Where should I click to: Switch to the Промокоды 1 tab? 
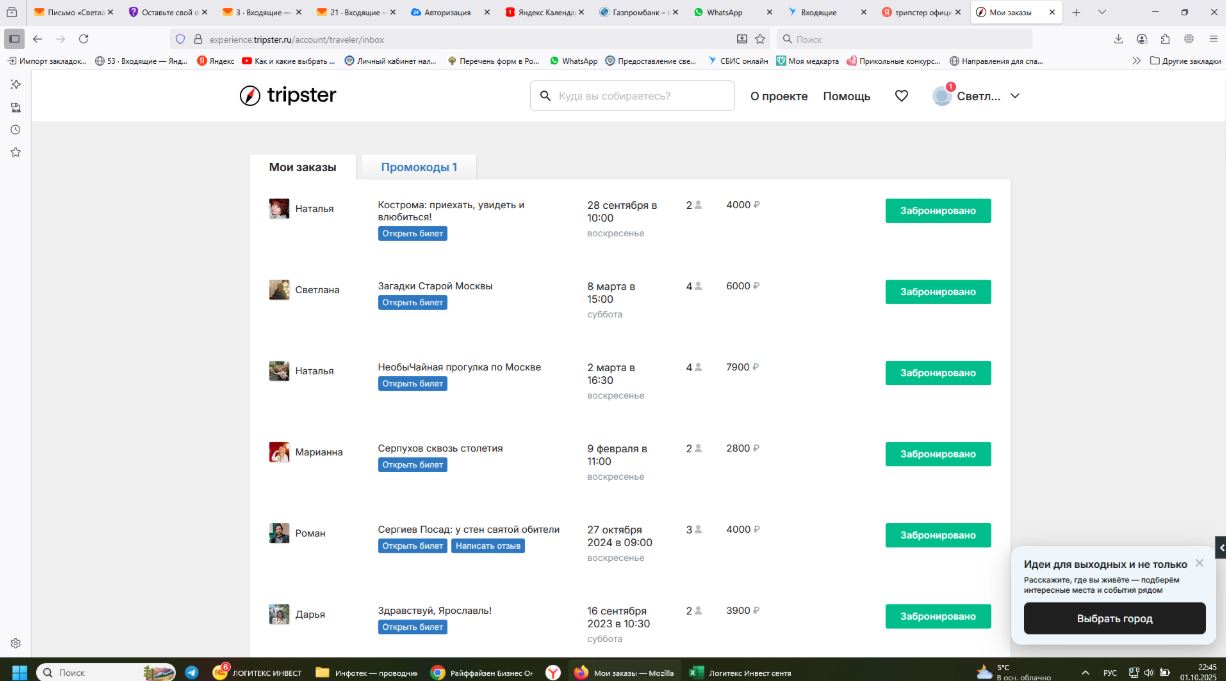[418, 167]
